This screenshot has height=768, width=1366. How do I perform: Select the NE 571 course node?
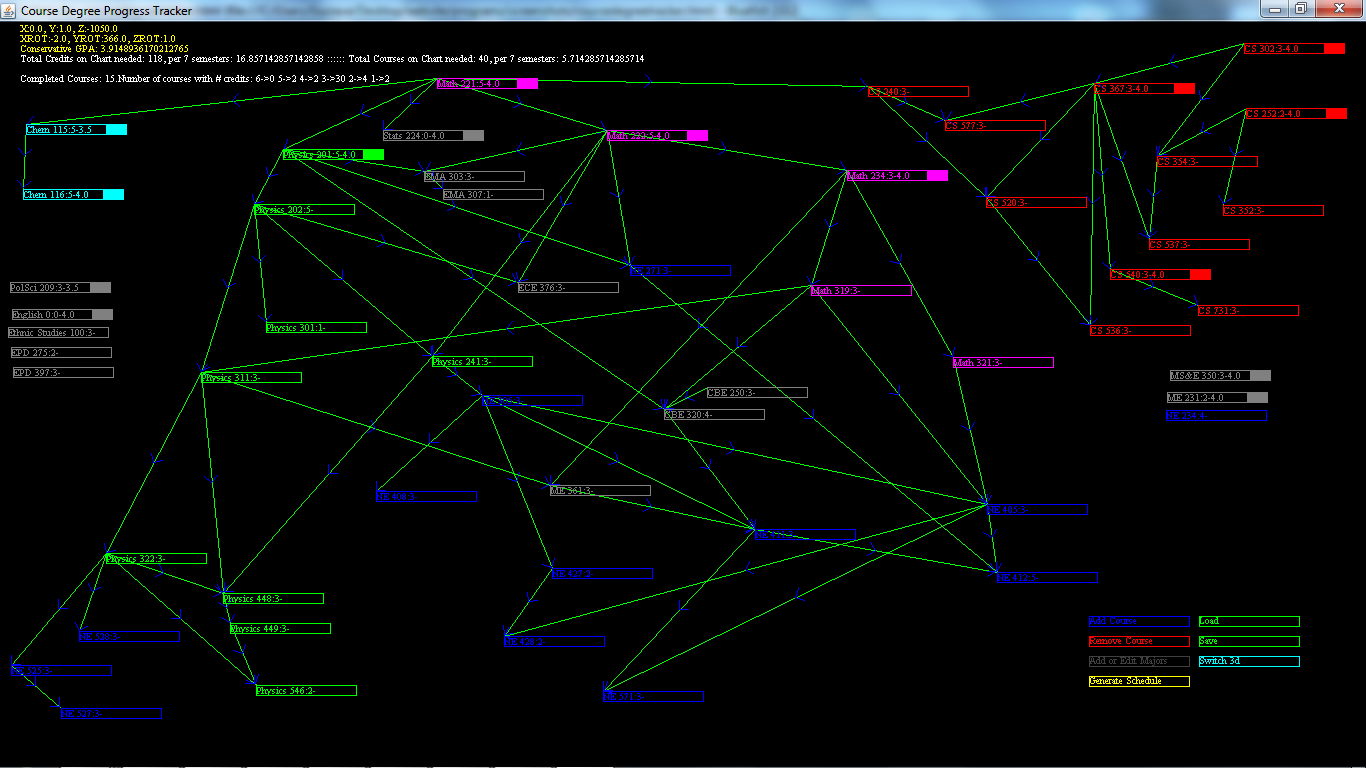[653, 697]
